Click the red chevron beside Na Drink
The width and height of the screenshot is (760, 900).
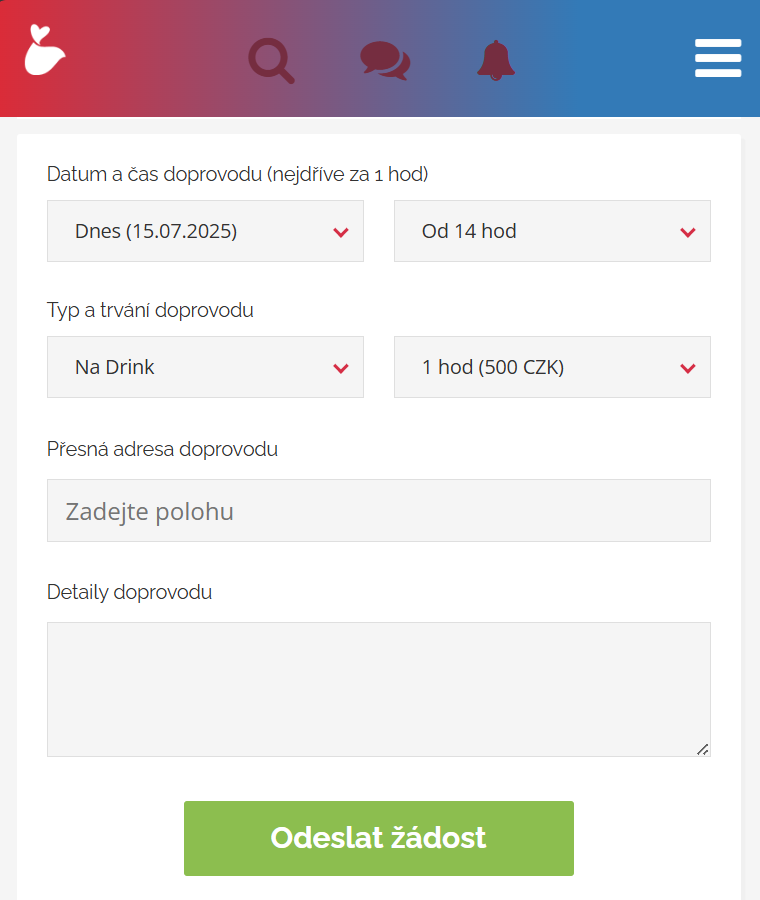(x=341, y=368)
